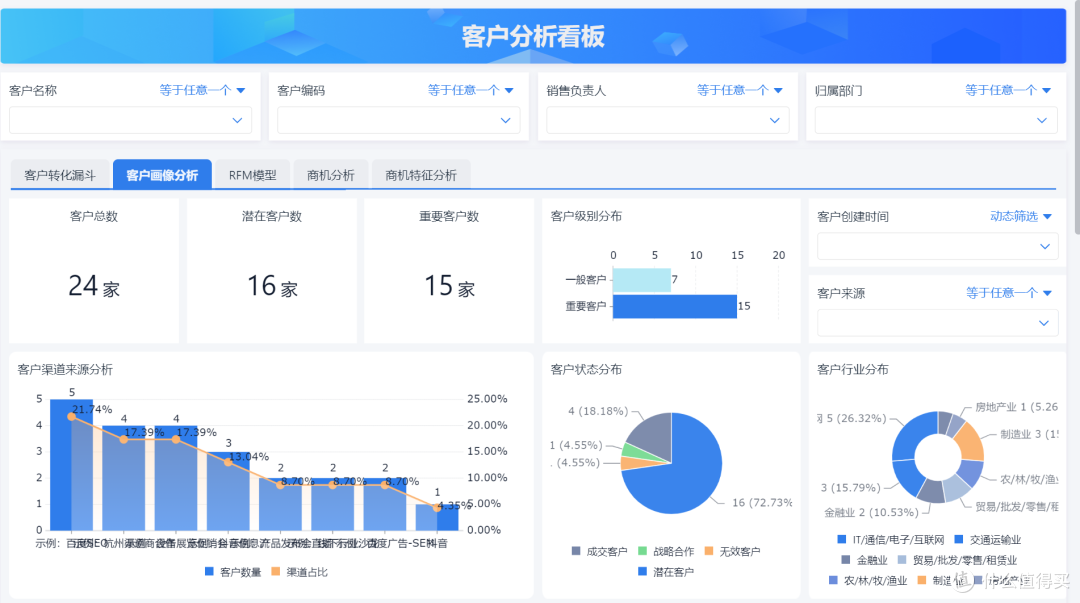Click the 客户级别分布 chart title
Image resolution: width=1080 pixels, height=603 pixels.
[586, 216]
